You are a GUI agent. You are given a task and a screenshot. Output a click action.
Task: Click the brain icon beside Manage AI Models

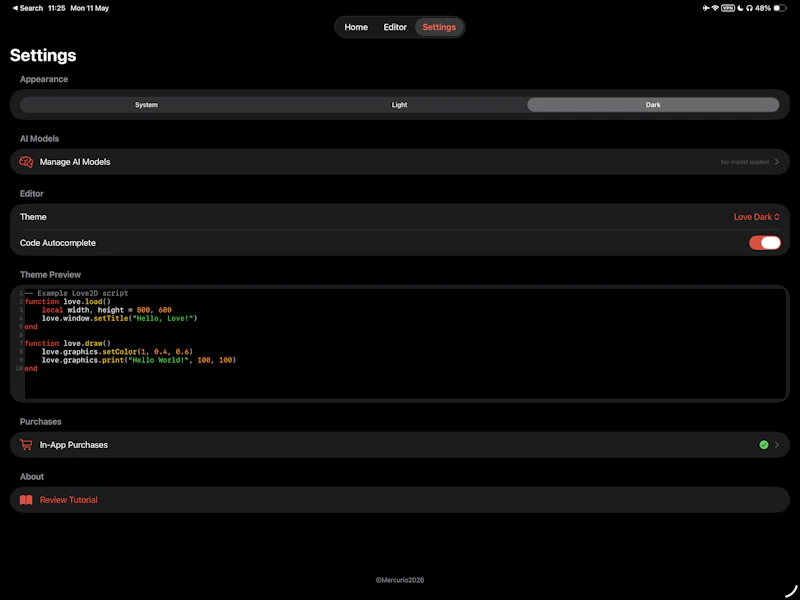tap(26, 162)
